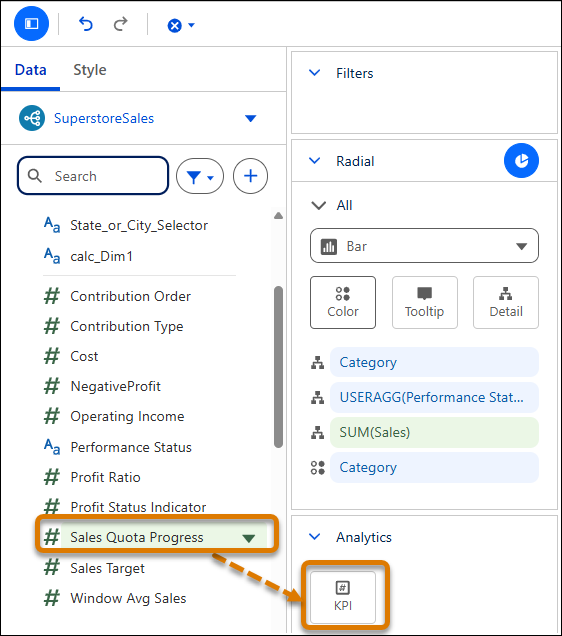Switch to the Data tab
The image size is (562, 636).
click(30, 70)
